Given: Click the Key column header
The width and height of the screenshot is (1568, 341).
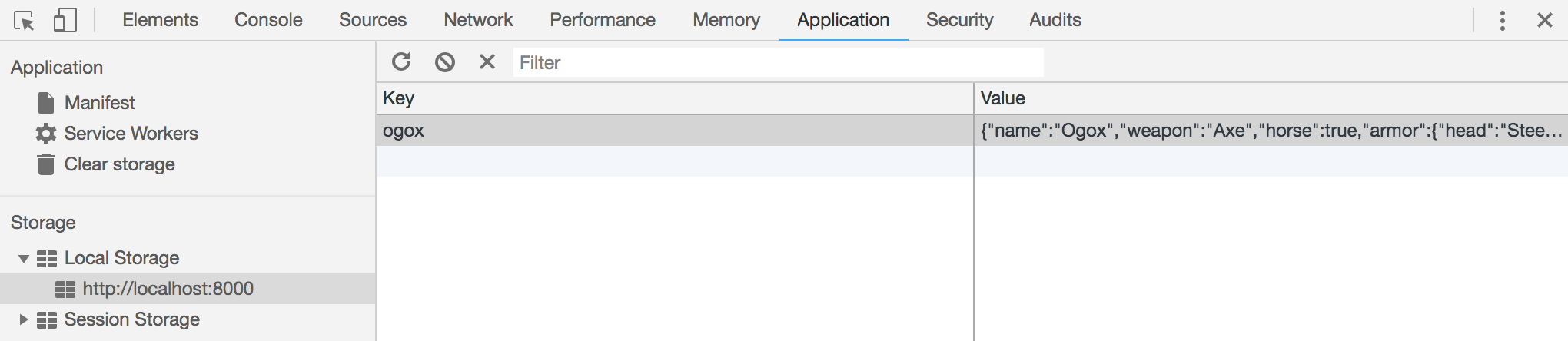Looking at the screenshot, I should point(398,98).
